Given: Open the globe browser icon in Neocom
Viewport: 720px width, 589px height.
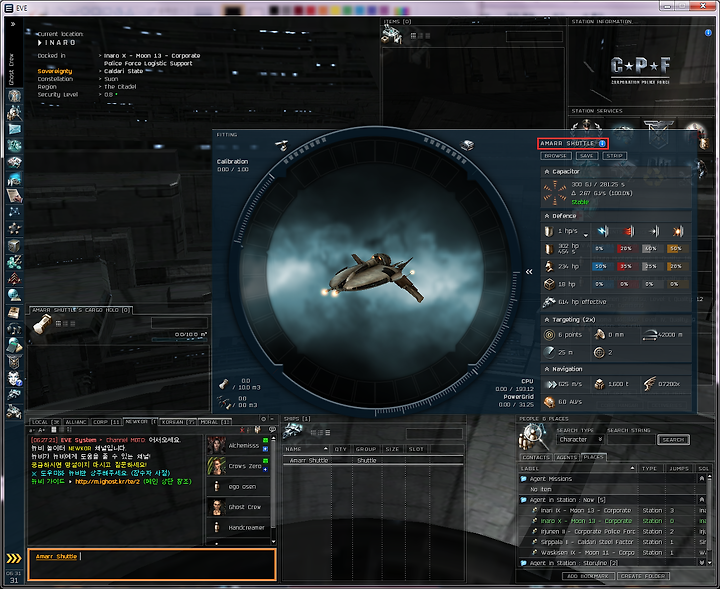Looking at the screenshot, I should click(x=15, y=295).
